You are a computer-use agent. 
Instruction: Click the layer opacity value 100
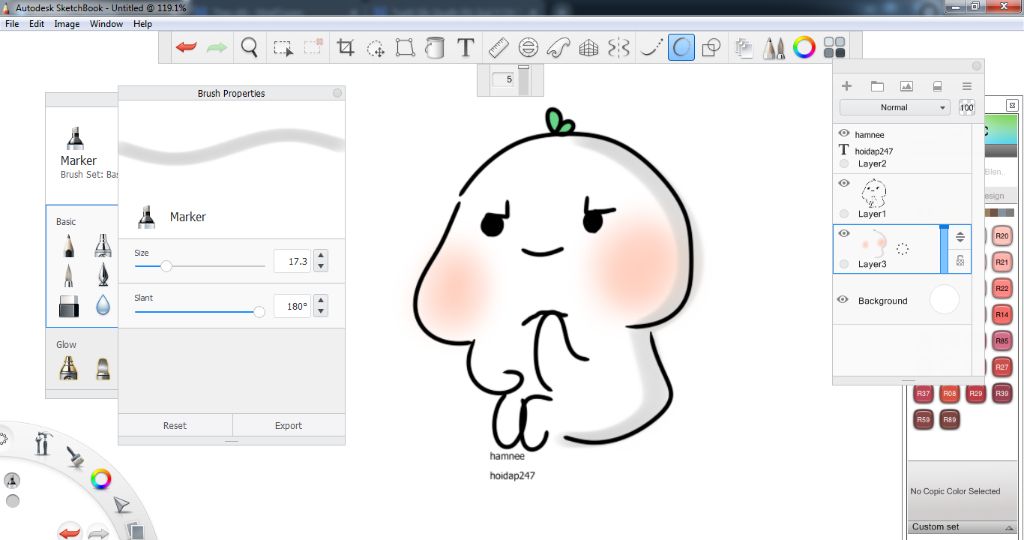click(967, 108)
